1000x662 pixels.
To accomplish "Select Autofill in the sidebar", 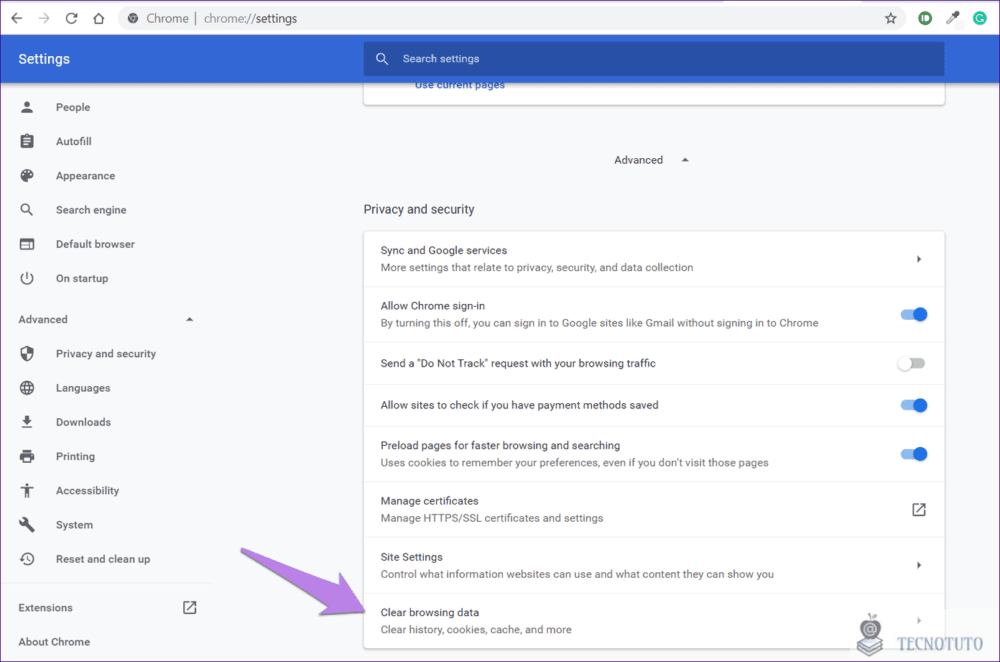I will pyautogui.click(x=73, y=141).
